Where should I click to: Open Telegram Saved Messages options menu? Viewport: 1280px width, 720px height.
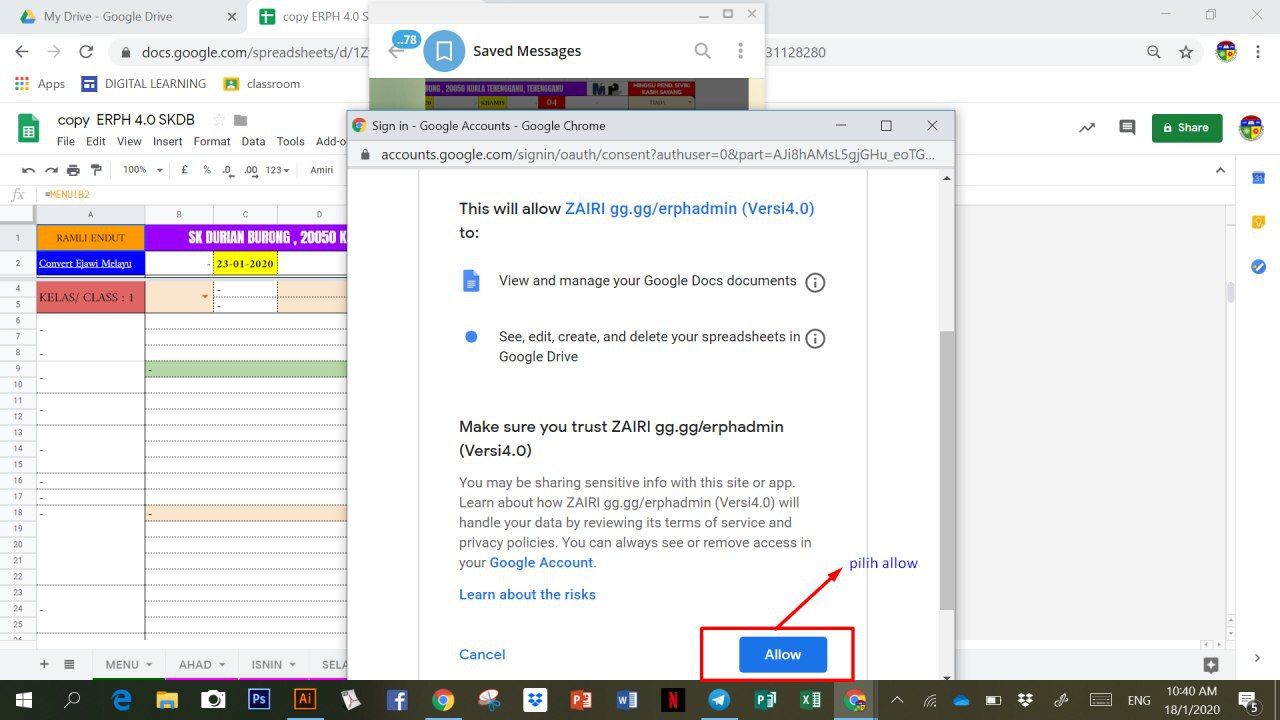click(x=740, y=51)
